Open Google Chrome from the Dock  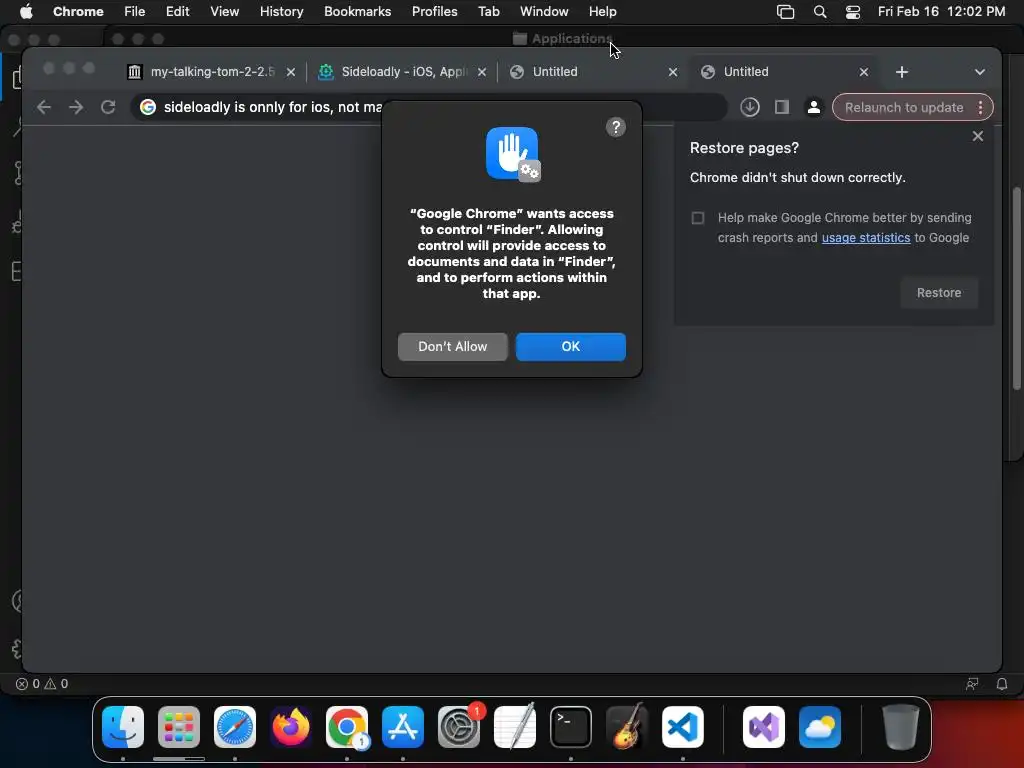pyautogui.click(x=347, y=727)
